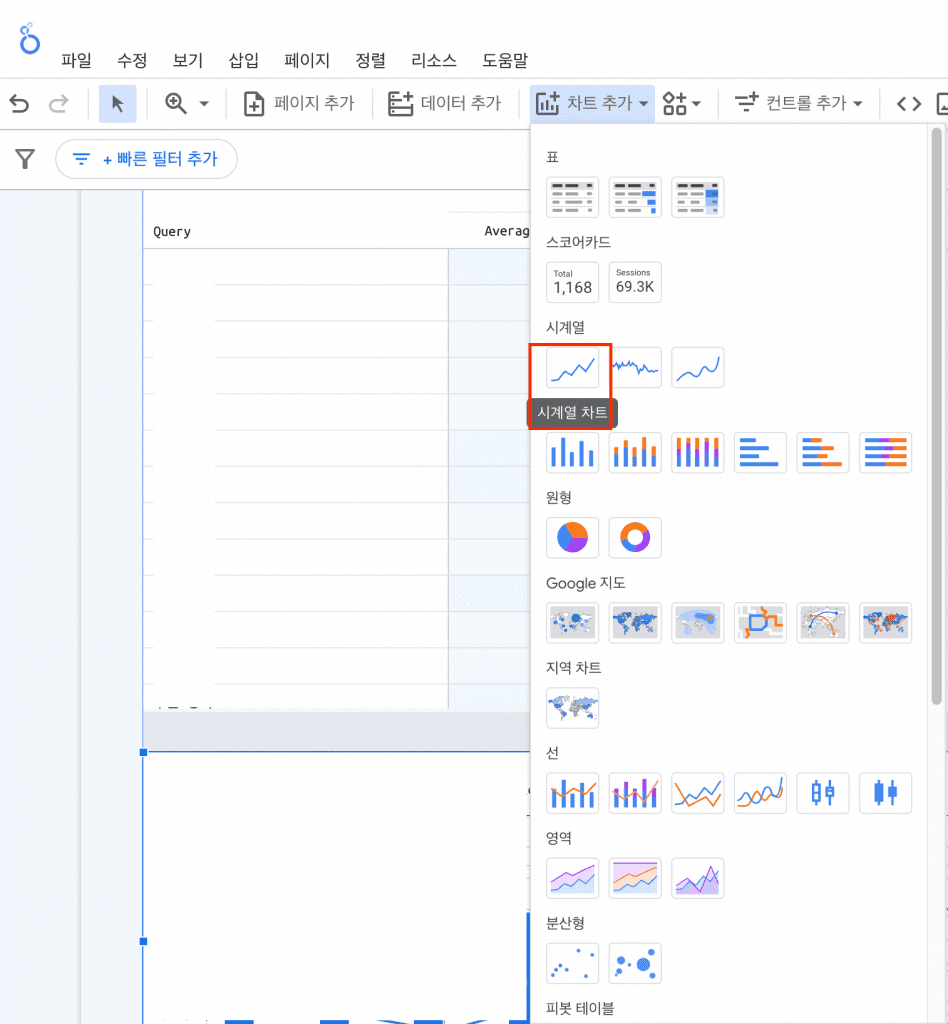This screenshot has width=948, height=1024.
Task: Insert an overlapping area chart
Action: (x=698, y=878)
